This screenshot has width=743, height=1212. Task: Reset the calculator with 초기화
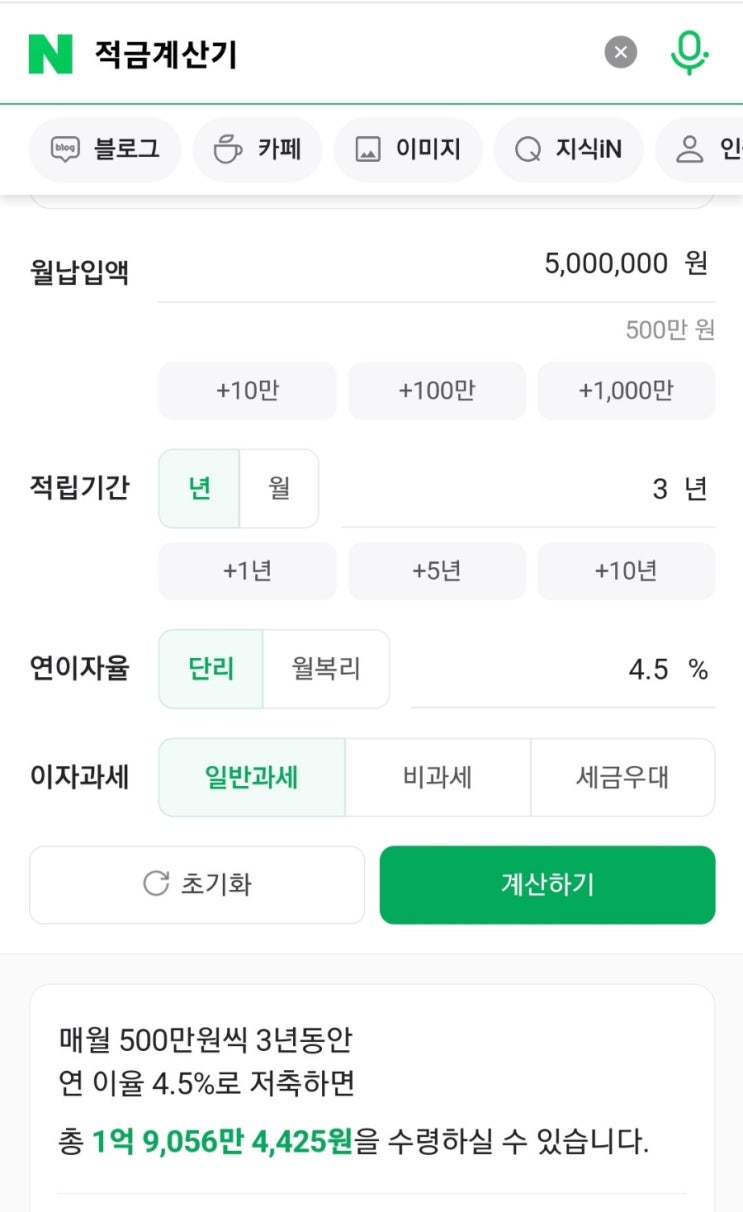tap(197, 885)
